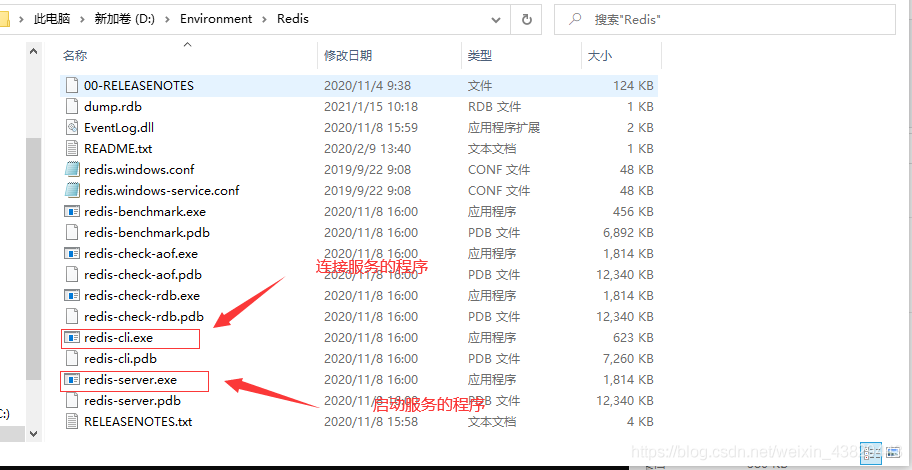Click the 2021/1/15 10:18 date of dump.rdb

point(371,106)
